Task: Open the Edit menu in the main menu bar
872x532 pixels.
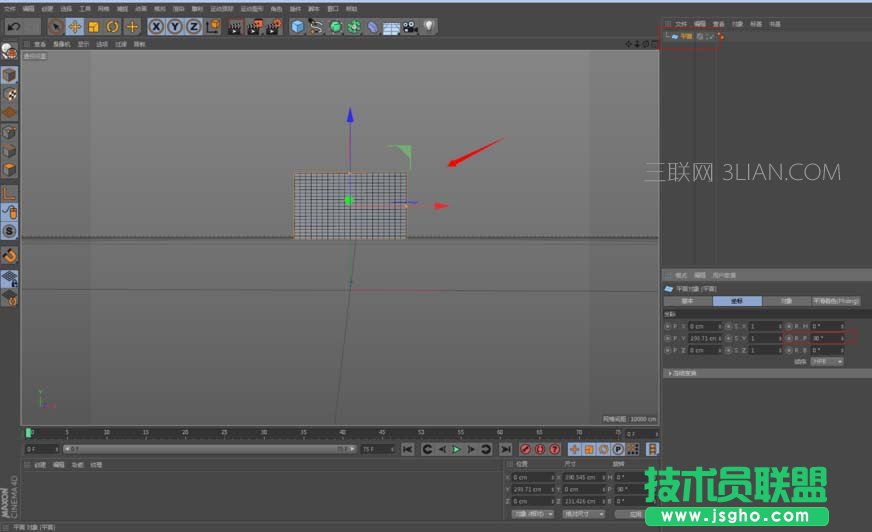Action: pyautogui.click(x=28, y=9)
